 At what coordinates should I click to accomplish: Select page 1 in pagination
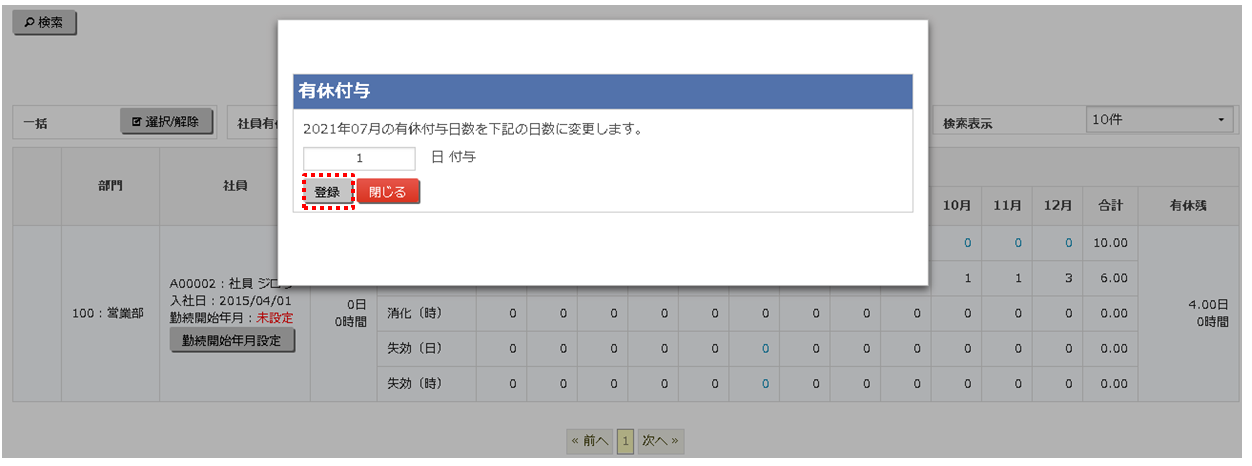coord(625,440)
